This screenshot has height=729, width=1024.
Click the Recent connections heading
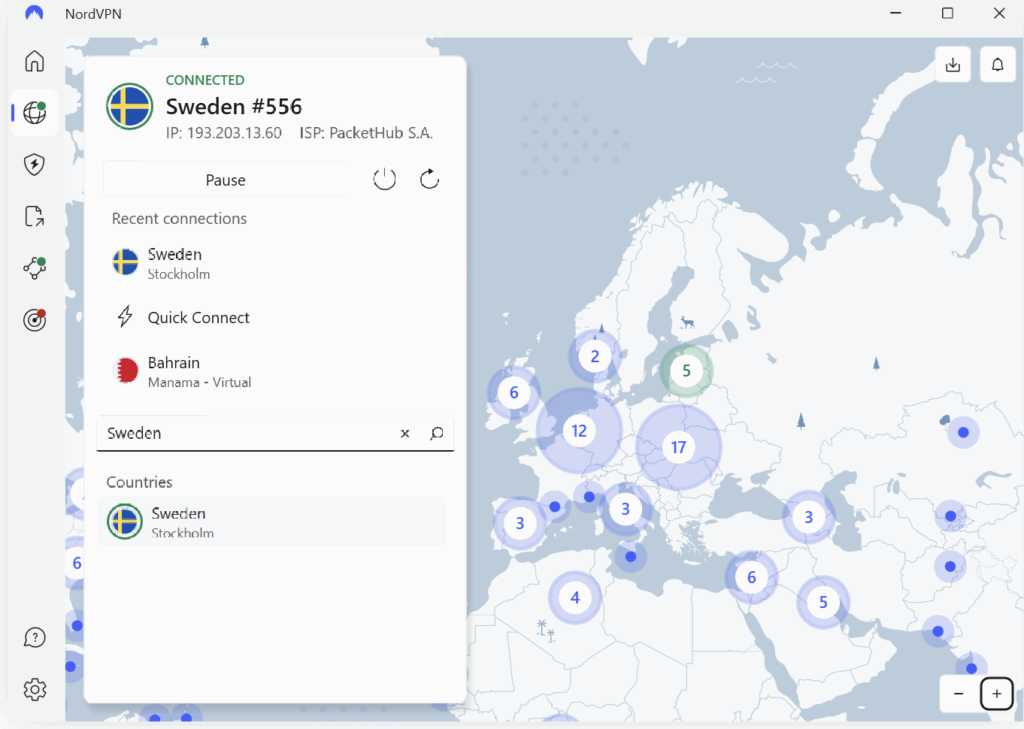tap(179, 219)
